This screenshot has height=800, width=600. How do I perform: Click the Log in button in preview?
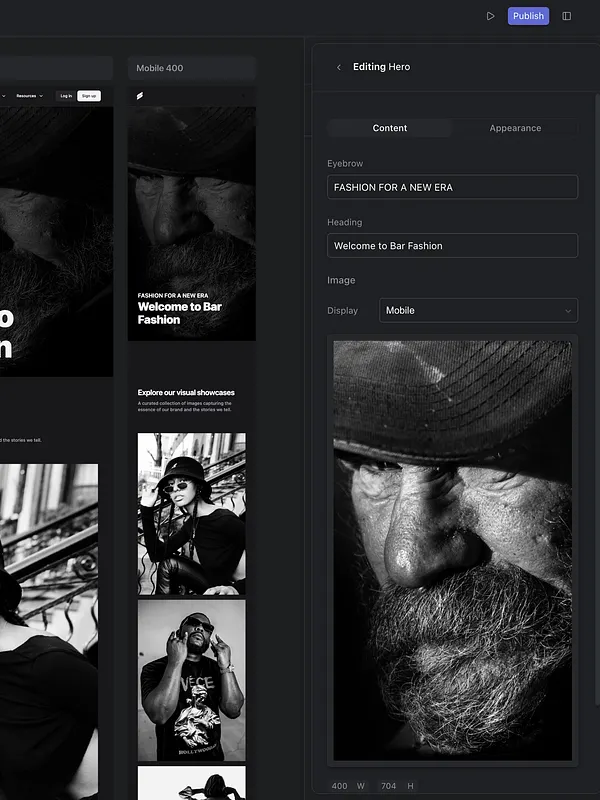(66, 96)
